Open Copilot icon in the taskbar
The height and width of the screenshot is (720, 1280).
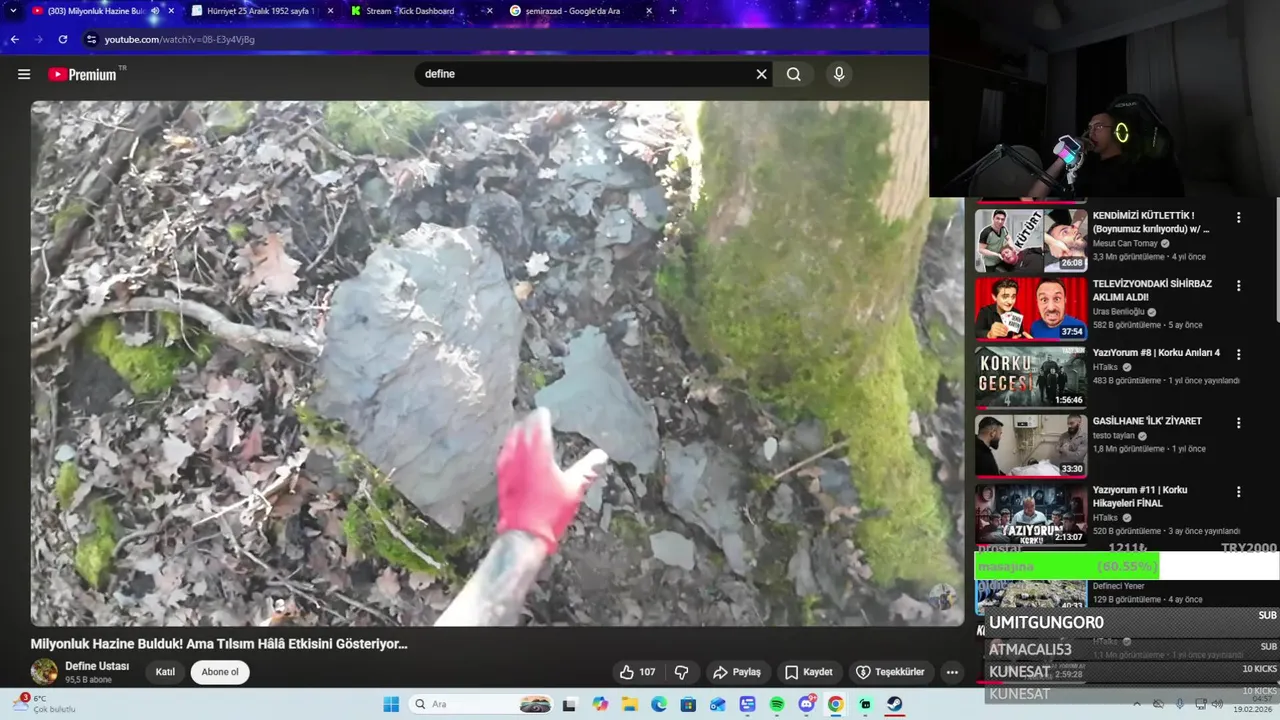(x=600, y=704)
